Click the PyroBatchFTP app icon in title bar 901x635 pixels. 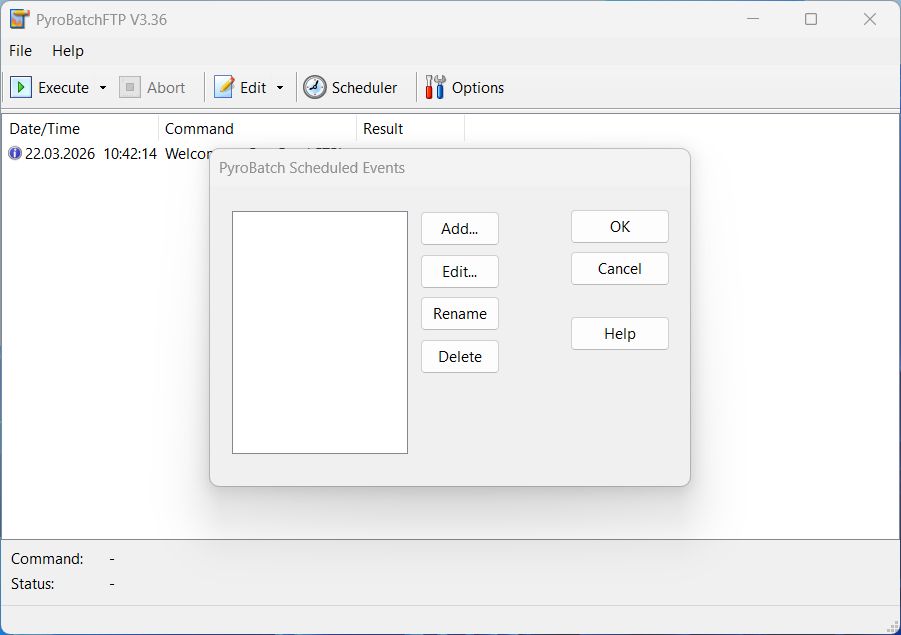pos(19,19)
